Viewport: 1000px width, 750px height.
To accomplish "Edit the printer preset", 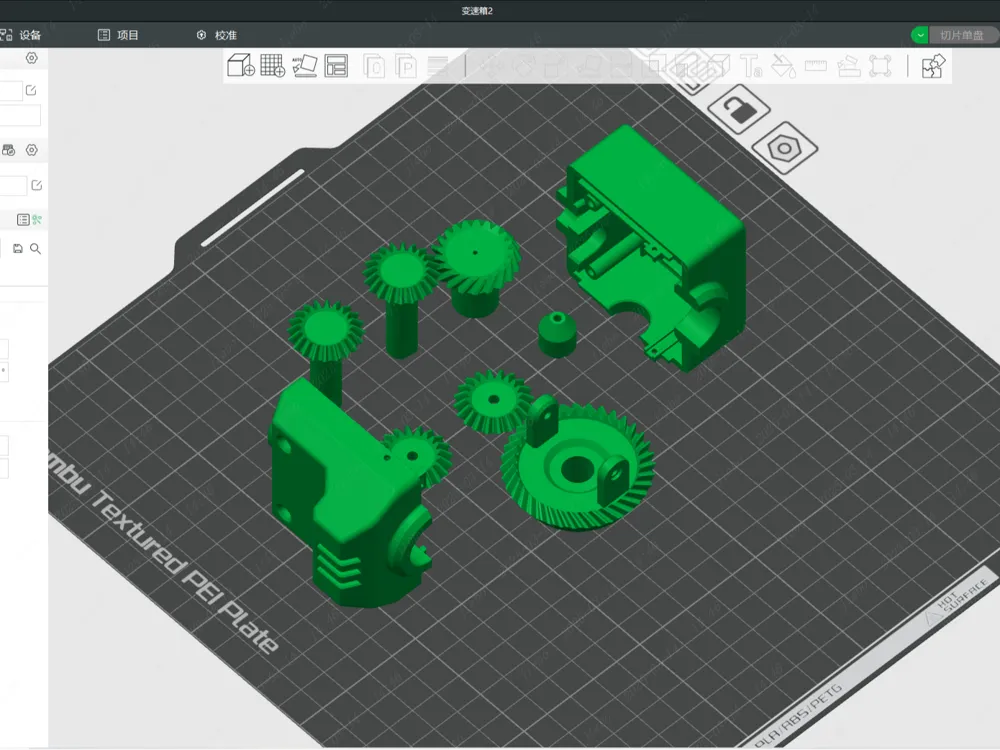I will (x=31, y=91).
